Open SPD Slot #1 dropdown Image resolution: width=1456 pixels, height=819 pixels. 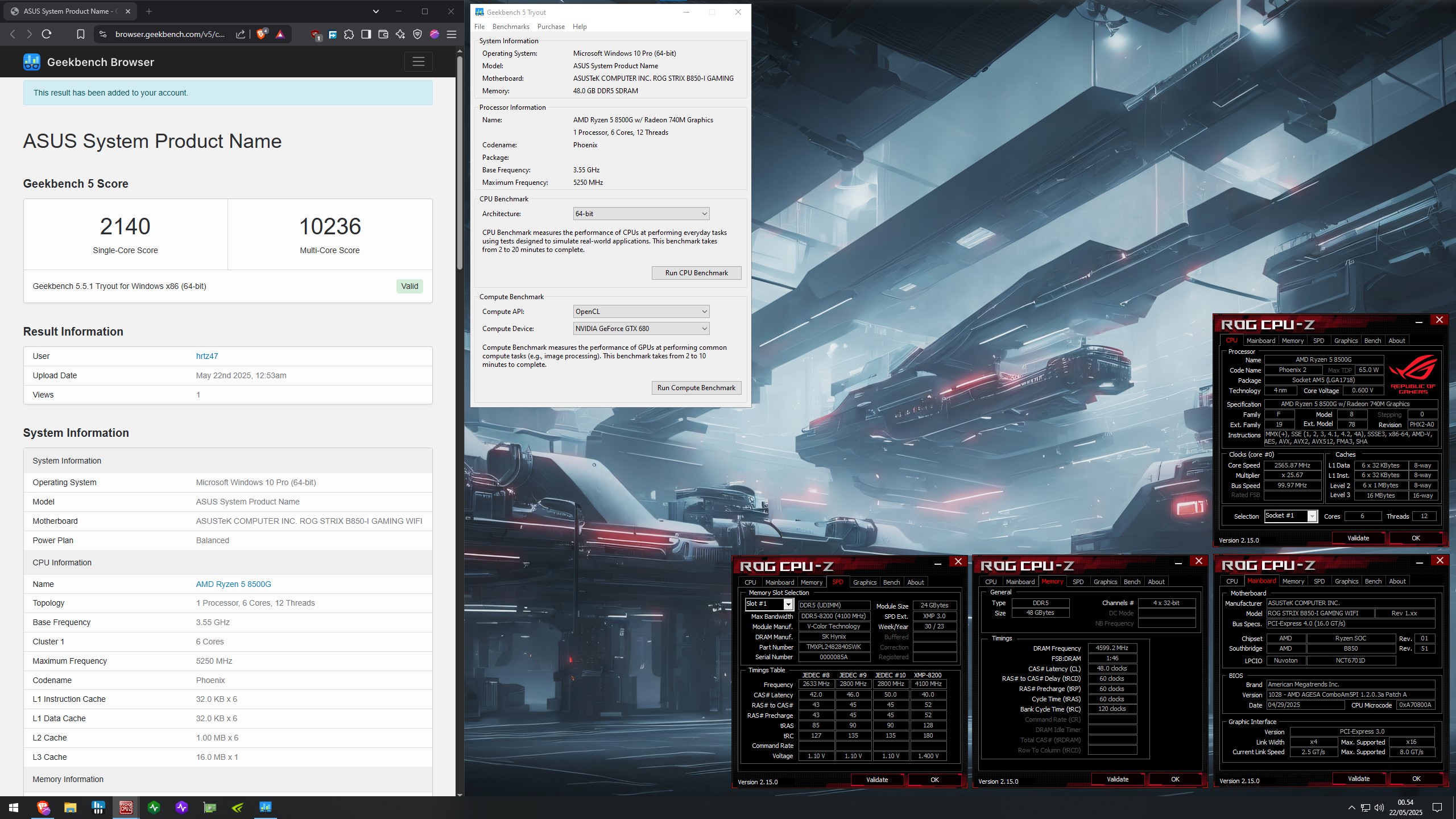pos(769,604)
